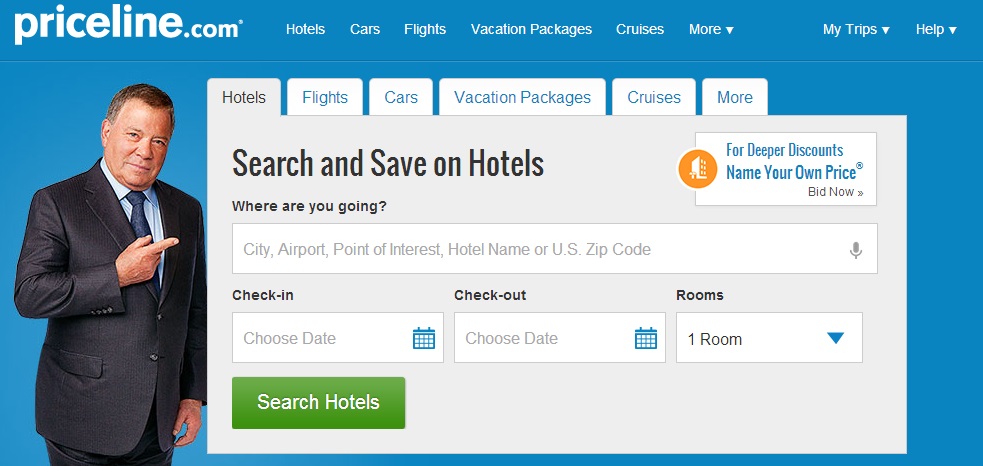
Task: Click the priceline.com logo
Action: coord(129,26)
